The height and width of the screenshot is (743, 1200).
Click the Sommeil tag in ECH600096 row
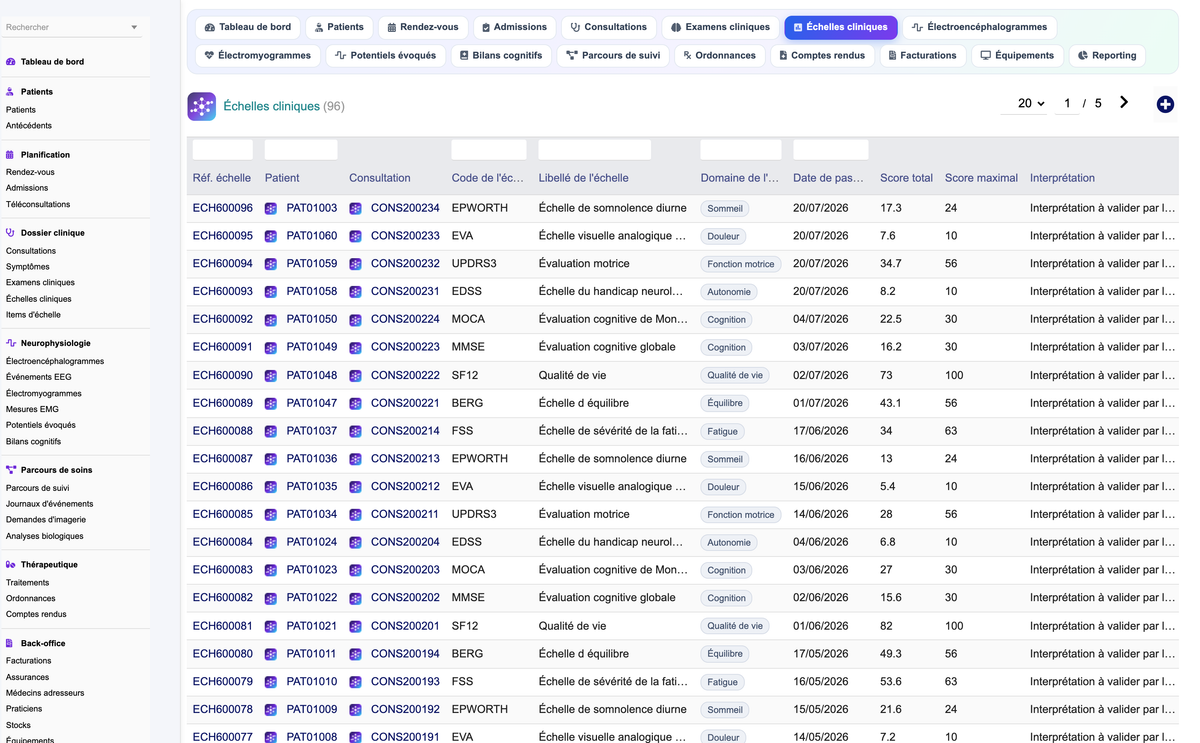[725, 209]
